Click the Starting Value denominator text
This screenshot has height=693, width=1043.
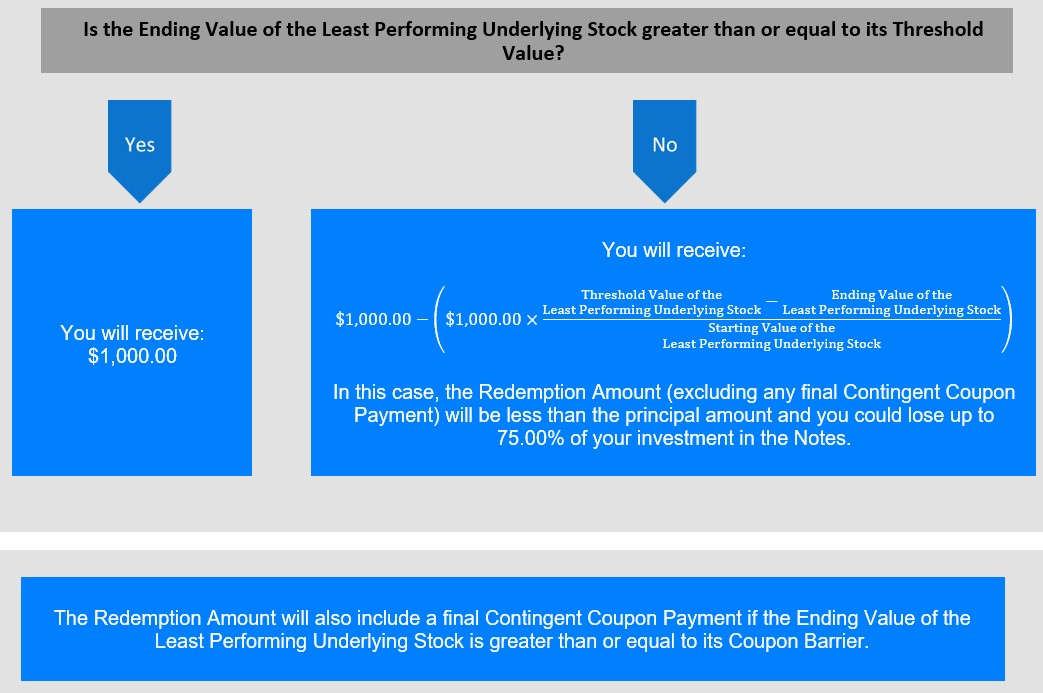pyautogui.click(x=772, y=336)
